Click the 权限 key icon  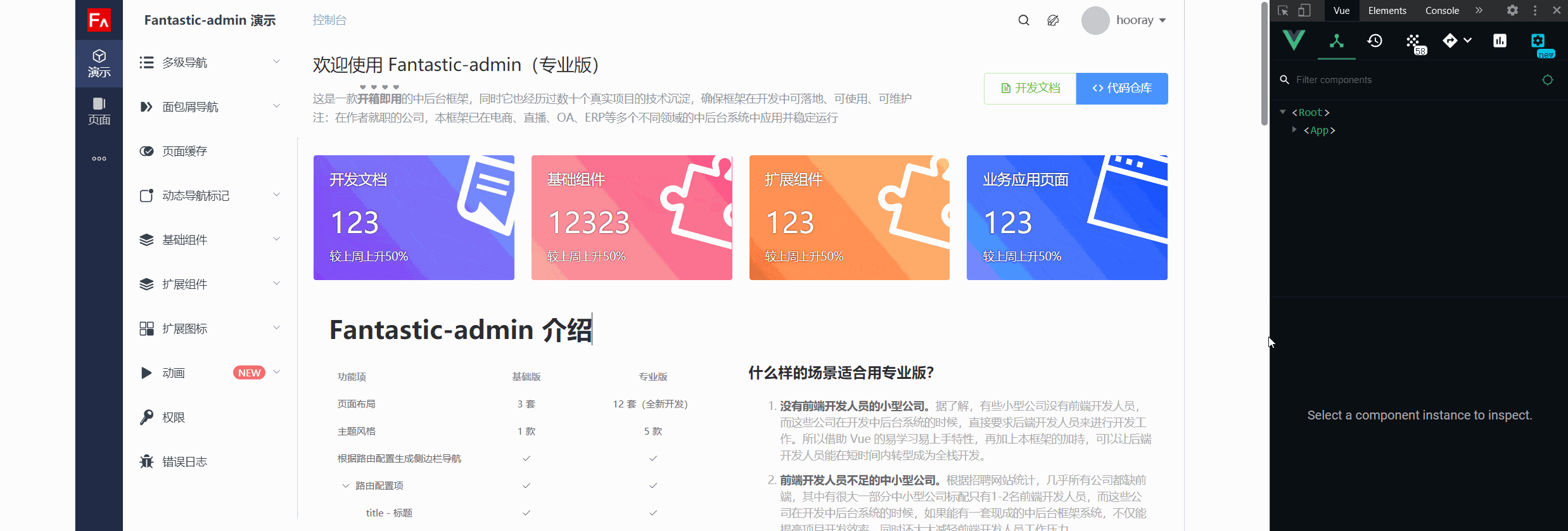[146, 417]
